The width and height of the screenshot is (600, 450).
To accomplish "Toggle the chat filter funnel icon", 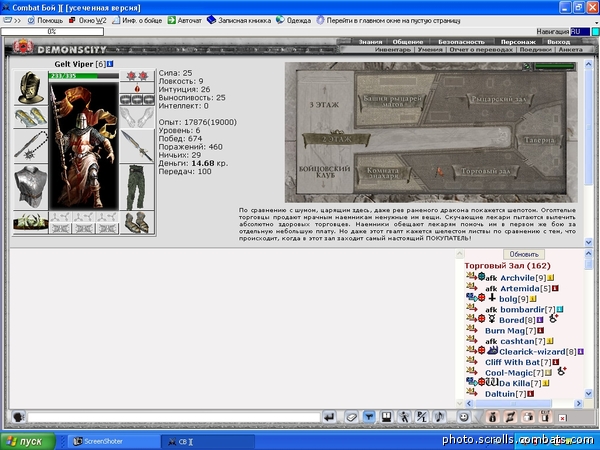I will 369,417.
